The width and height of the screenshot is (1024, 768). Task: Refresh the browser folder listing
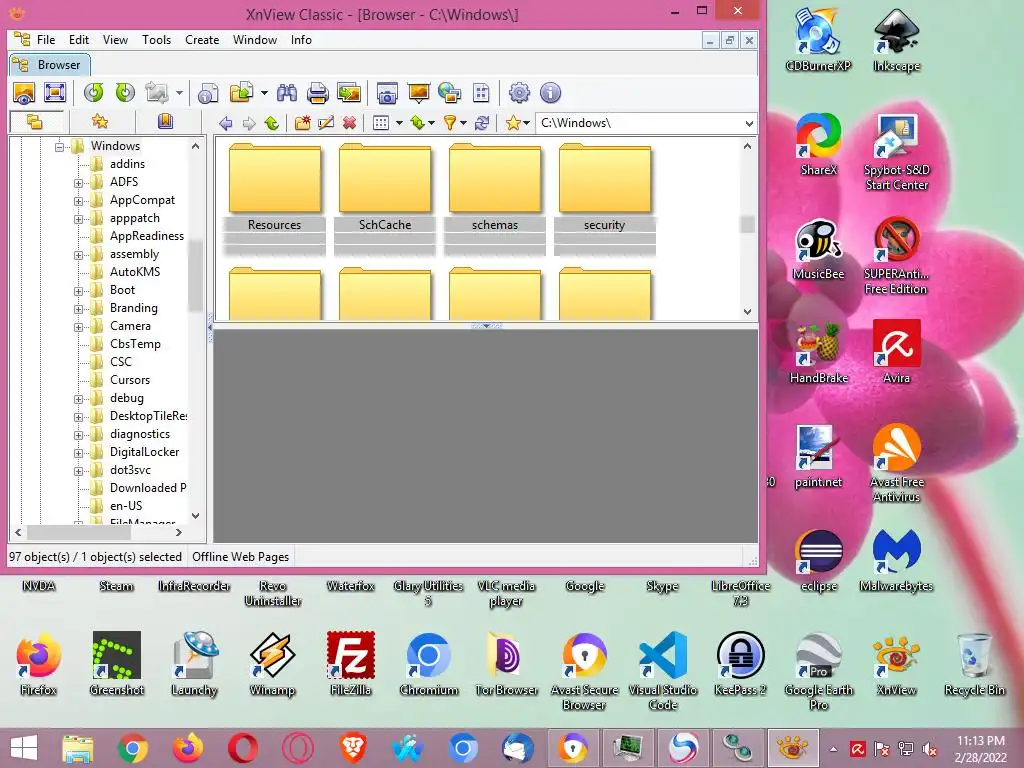[x=482, y=123]
